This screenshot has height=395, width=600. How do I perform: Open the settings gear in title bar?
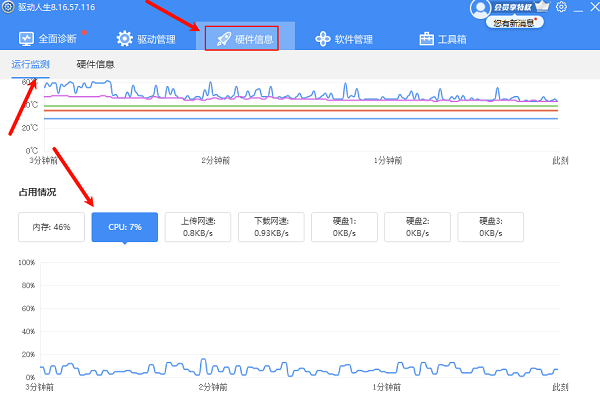point(561,7)
